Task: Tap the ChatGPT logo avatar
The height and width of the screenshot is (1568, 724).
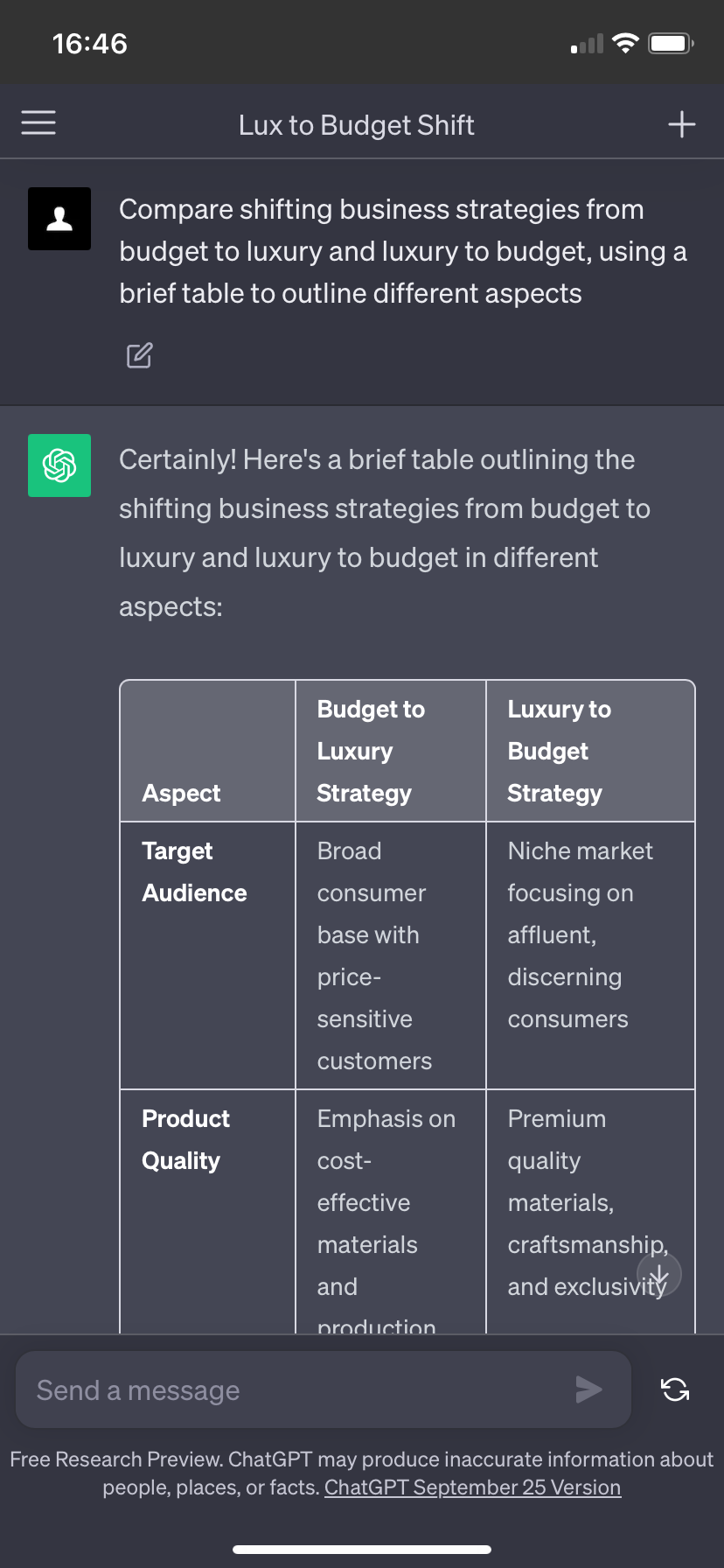Action: tap(59, 465)
